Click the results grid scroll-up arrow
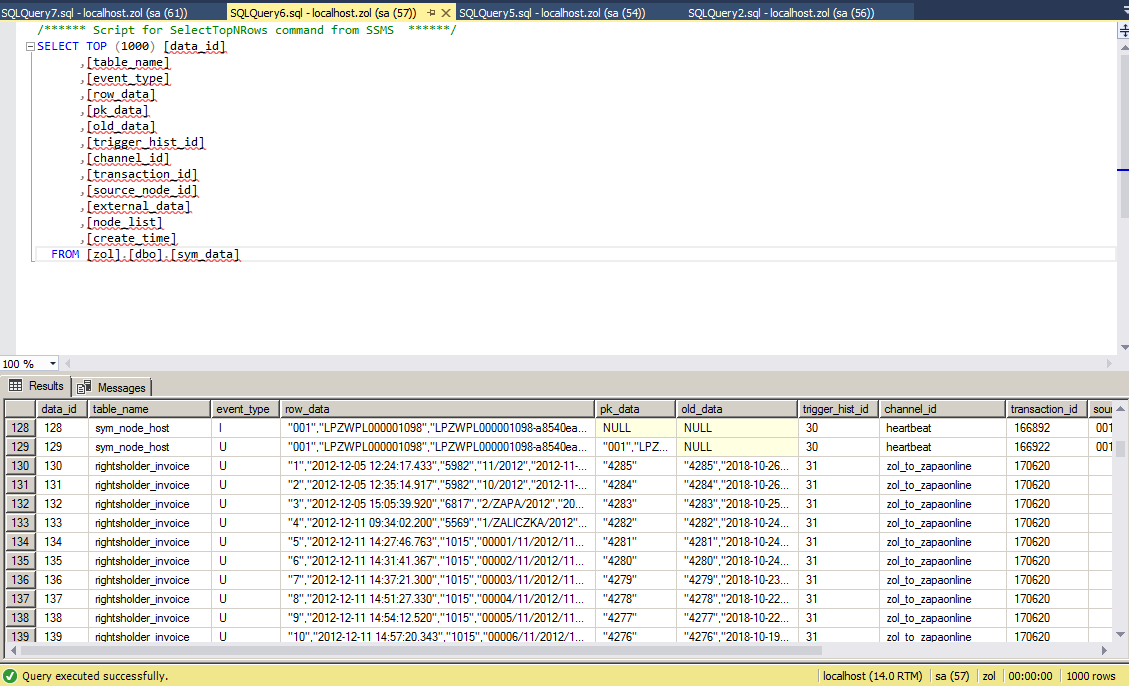Image resolution: width=1129 pixels, height=686 pixels. click(1122, 408)
